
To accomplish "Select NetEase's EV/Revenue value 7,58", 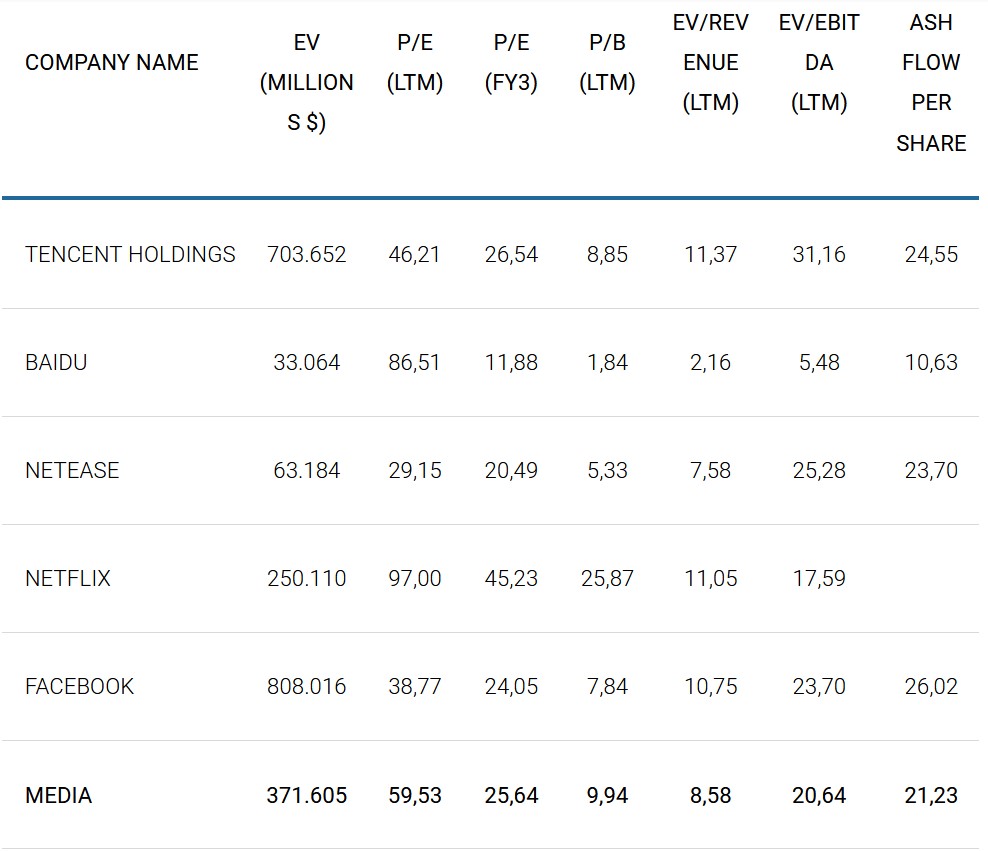I will pyautogui.click(x=711, y=470).
